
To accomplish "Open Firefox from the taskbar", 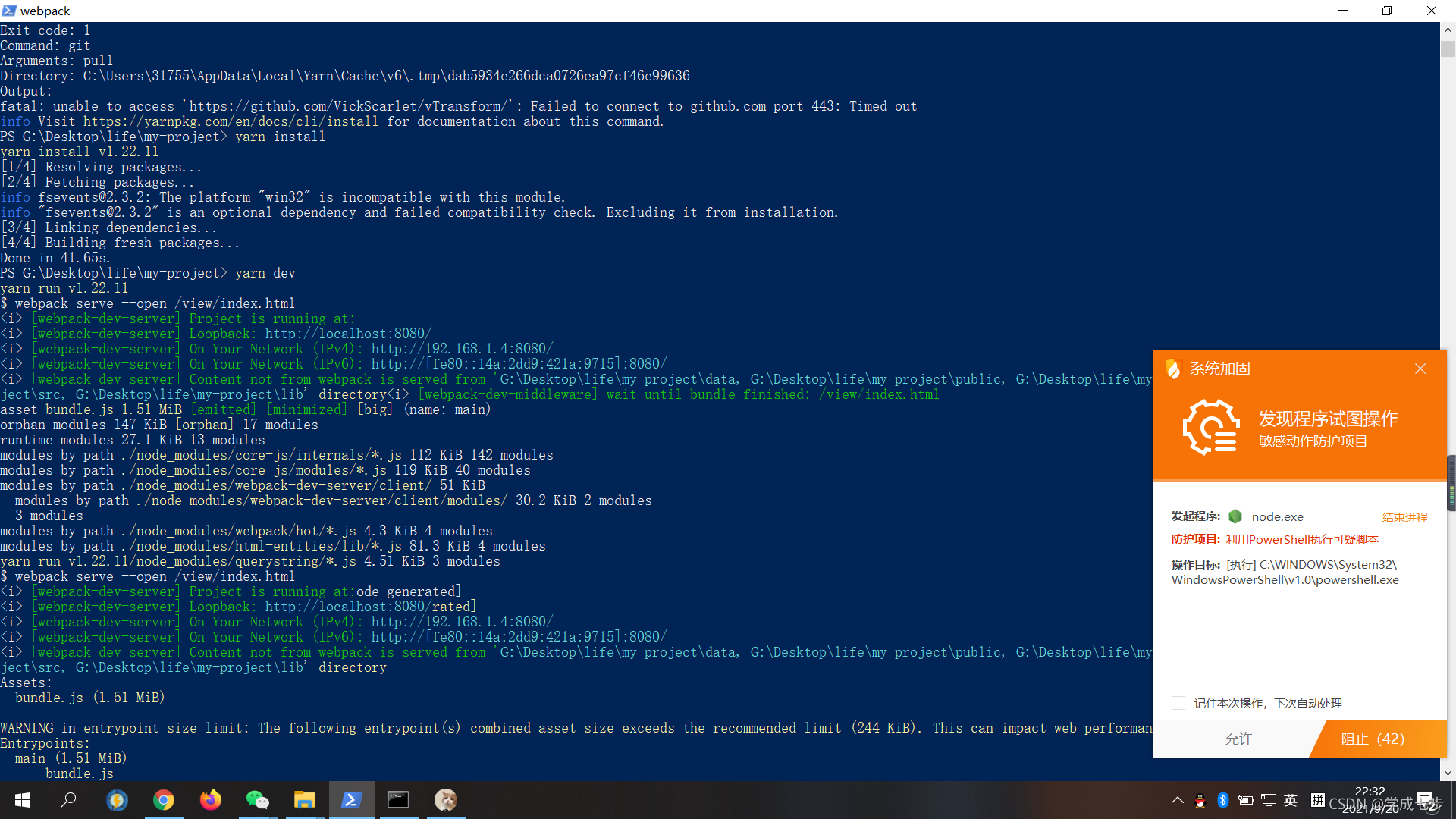I will click(210, 800).
